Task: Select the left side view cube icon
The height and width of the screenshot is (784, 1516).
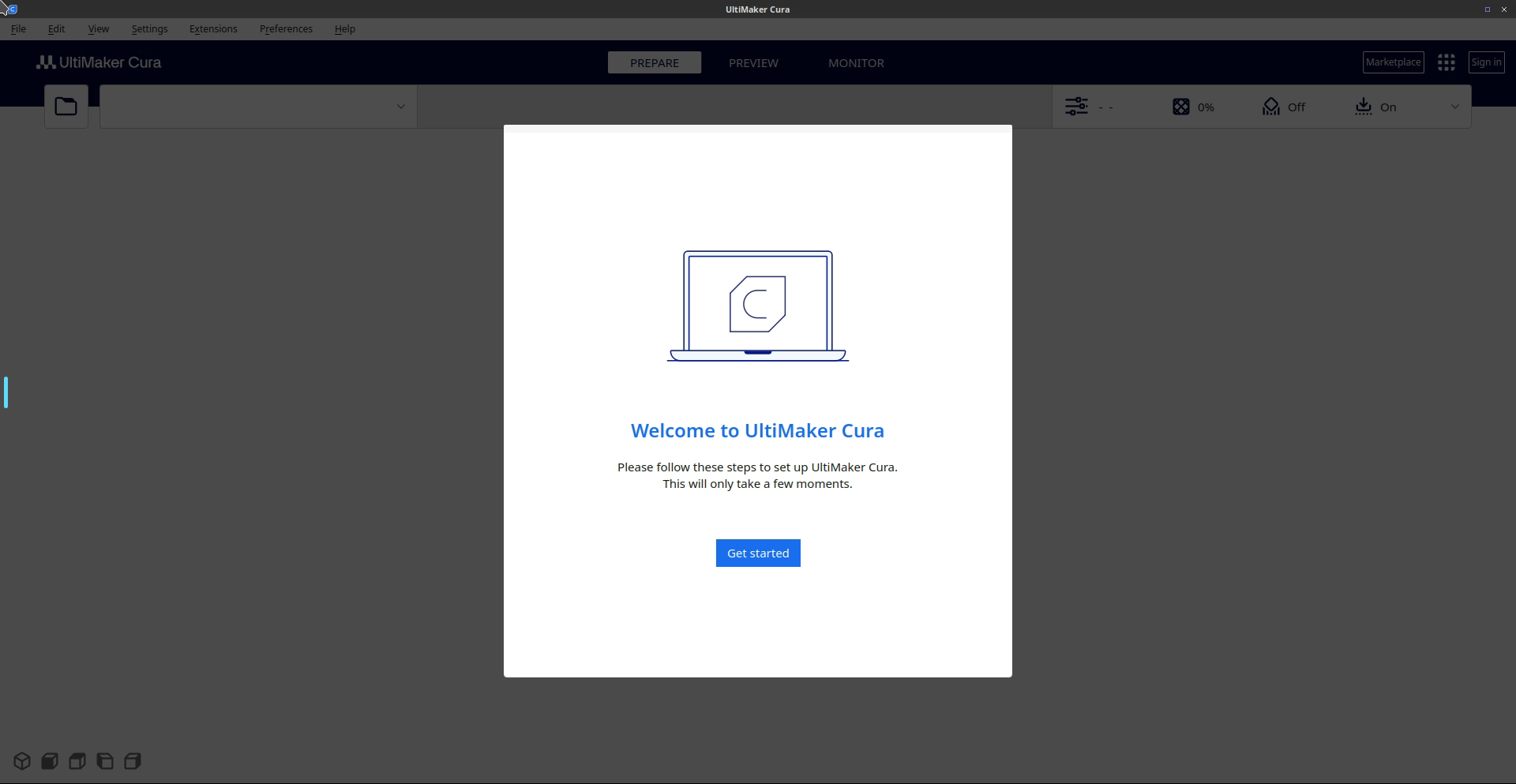Action: (105, 761)
